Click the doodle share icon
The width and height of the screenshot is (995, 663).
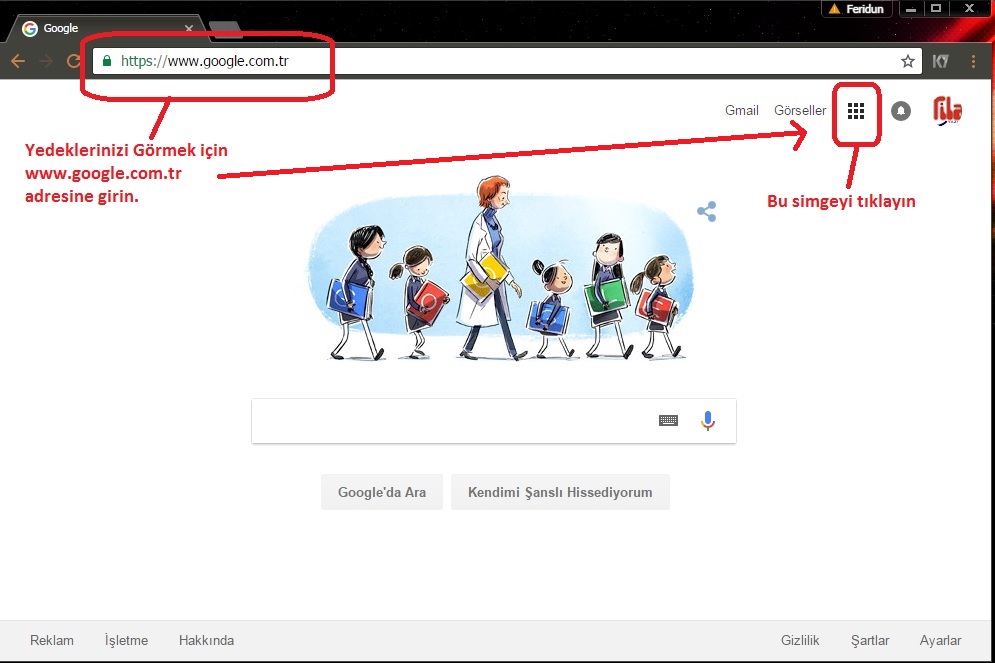(x=707, y=212)
